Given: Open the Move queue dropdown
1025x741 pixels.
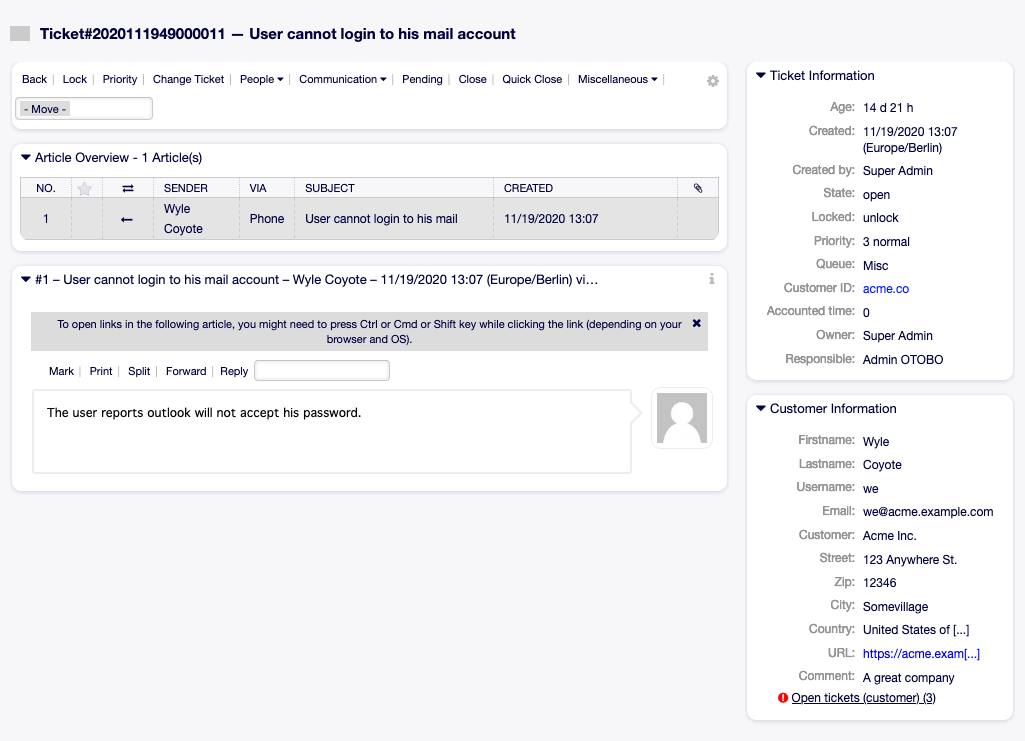Looking at the screenshot, I should [85, 109].
